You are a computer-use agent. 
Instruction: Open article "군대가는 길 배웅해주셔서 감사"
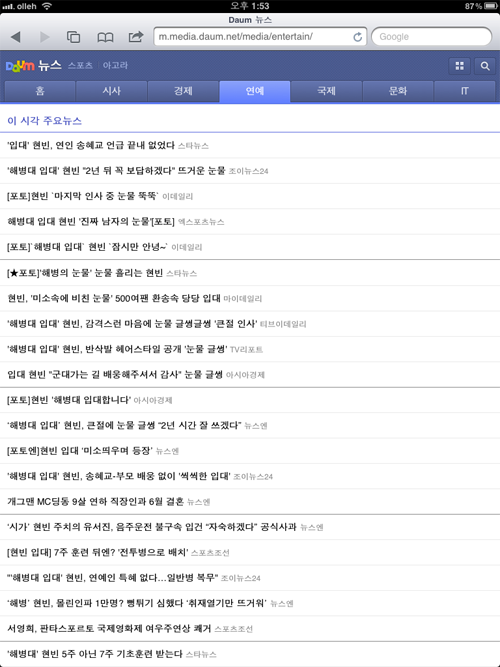(x=250, y=374)
